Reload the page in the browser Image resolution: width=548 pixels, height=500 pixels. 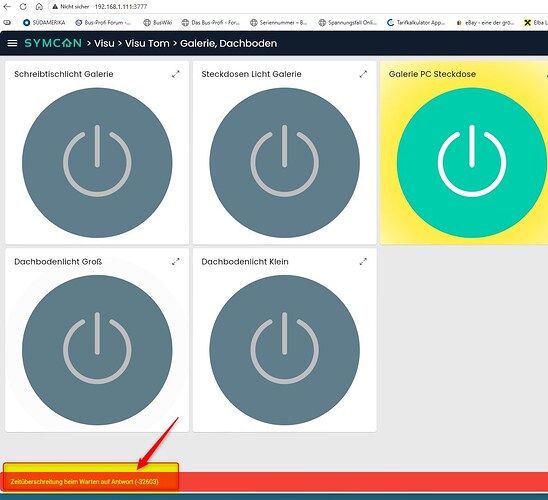click(x=23, y=6)
